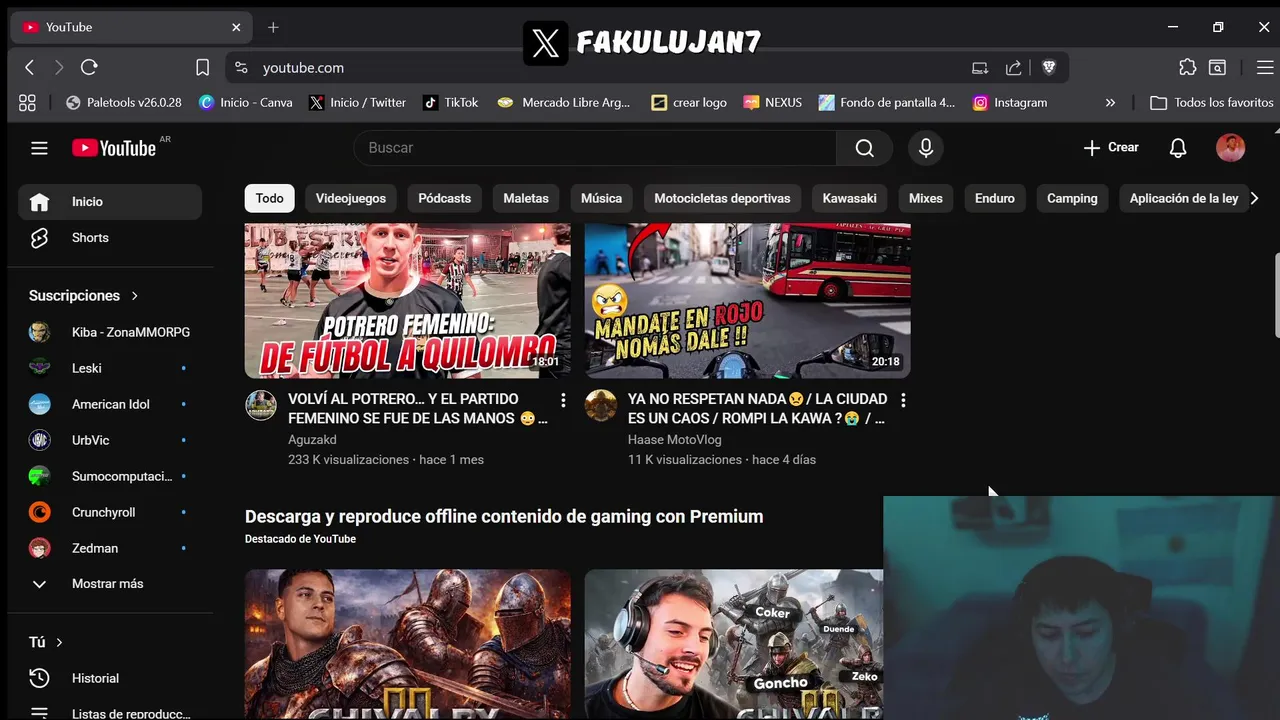Expand the Suscripciones section
Viewport: 1280px width, 720px height.
click(x=84, y=296)
